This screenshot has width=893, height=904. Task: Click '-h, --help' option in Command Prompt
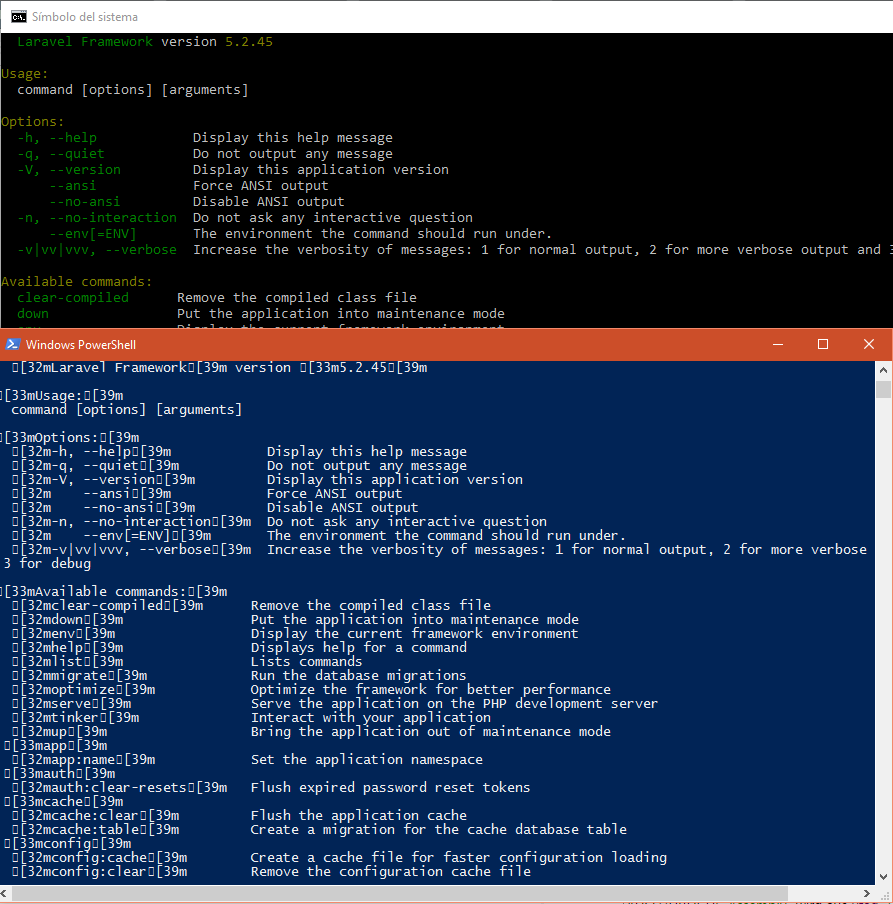coord(57,138)
